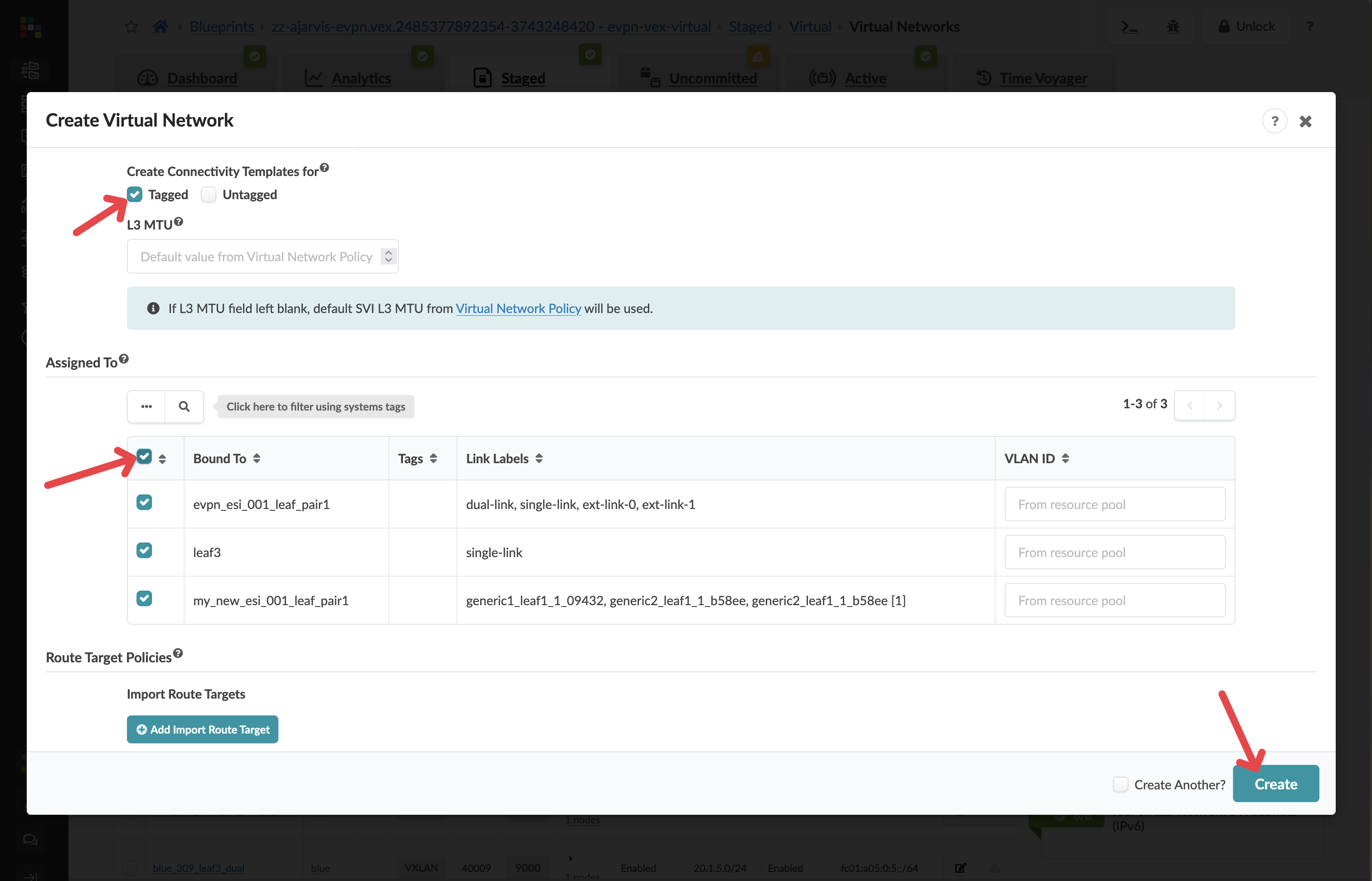1372x881 pixels.
Task: Click the Unlock padlock icon in top bar
Action: click(1224, 26)
